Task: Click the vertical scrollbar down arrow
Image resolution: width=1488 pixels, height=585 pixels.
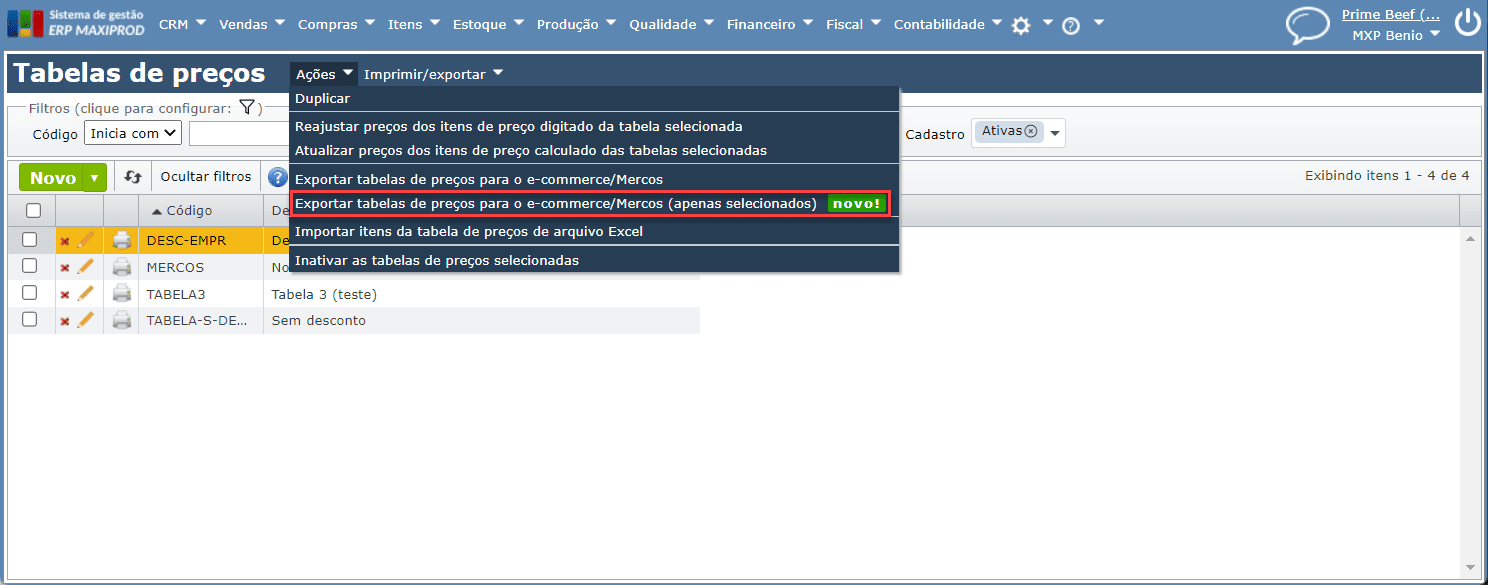Action: [1470, 569]
